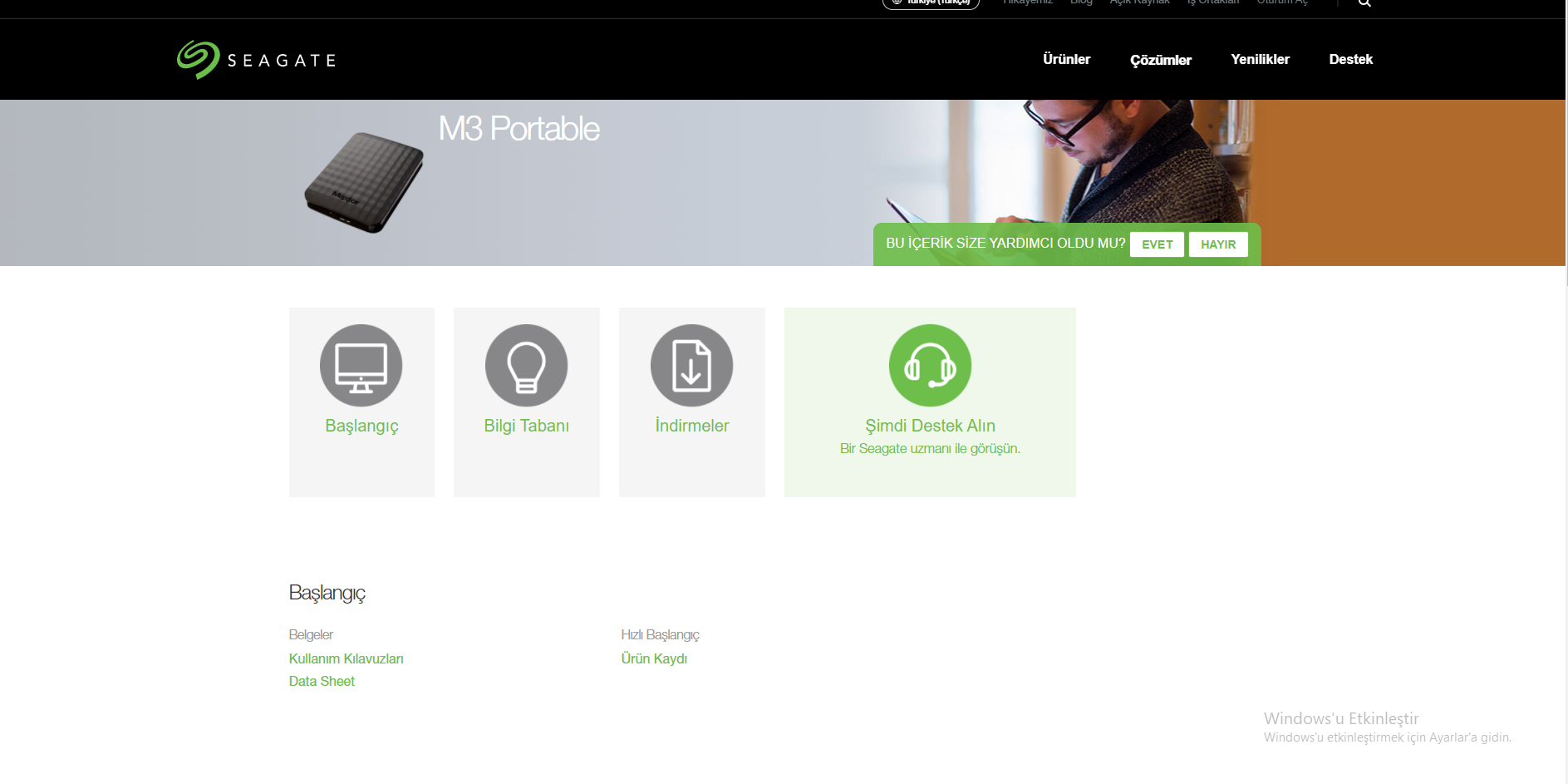The image size is (1568, 784).
Task: Click the "BU İÇERİK SİZE YARDIMCI OLDU MU?" text
Action: point(1005,244)
